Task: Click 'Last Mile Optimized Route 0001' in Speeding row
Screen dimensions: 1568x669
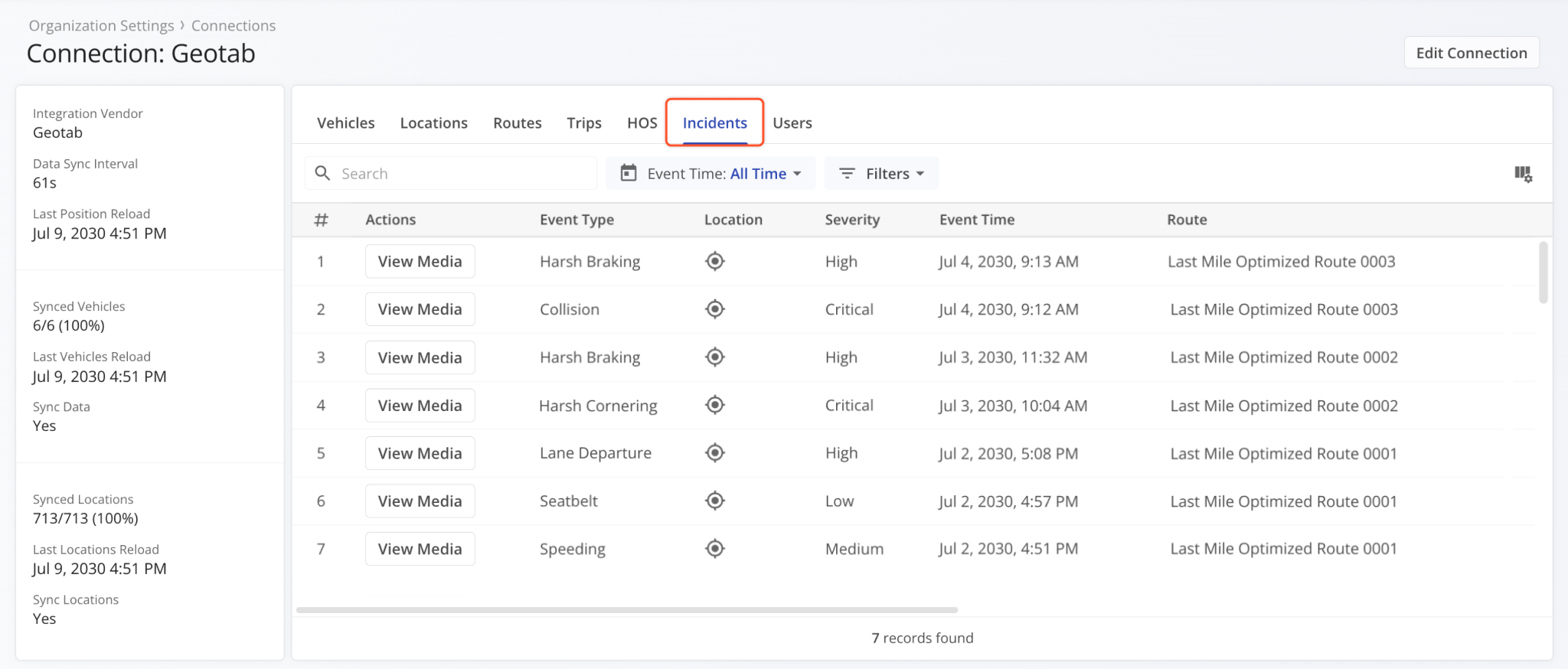Action: click(1283, 548)
